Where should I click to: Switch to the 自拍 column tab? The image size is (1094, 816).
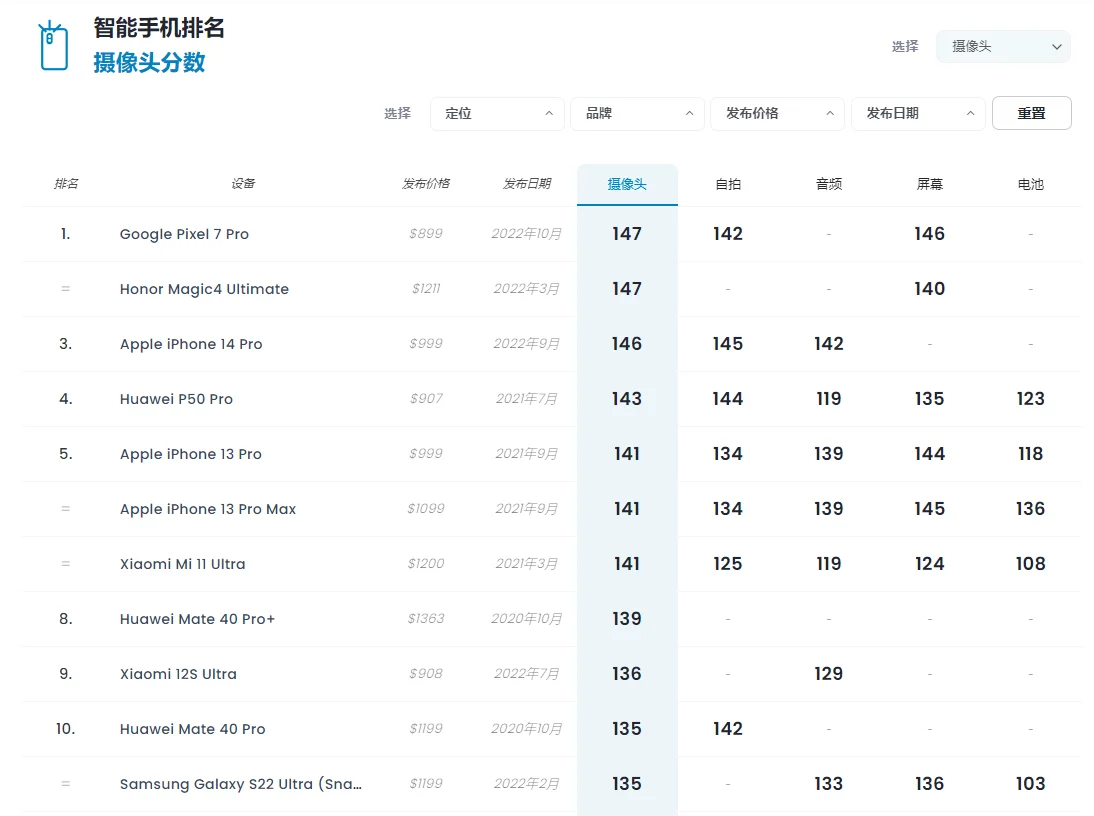[x=728, y=185]
